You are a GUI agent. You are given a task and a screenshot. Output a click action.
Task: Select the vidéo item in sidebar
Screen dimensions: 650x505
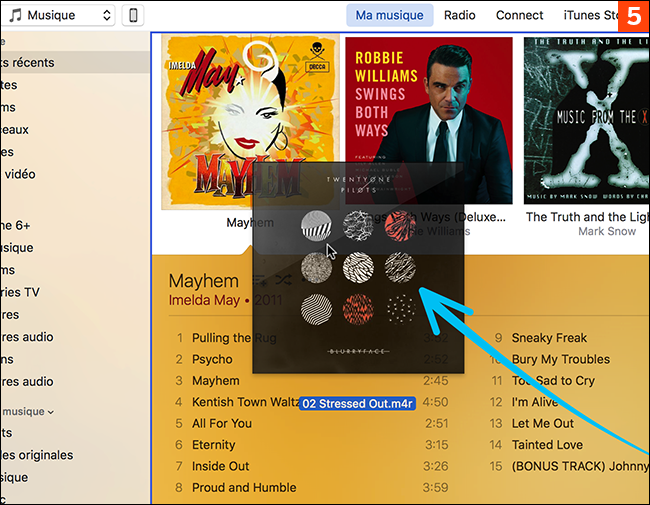click(x=20, y=174)
